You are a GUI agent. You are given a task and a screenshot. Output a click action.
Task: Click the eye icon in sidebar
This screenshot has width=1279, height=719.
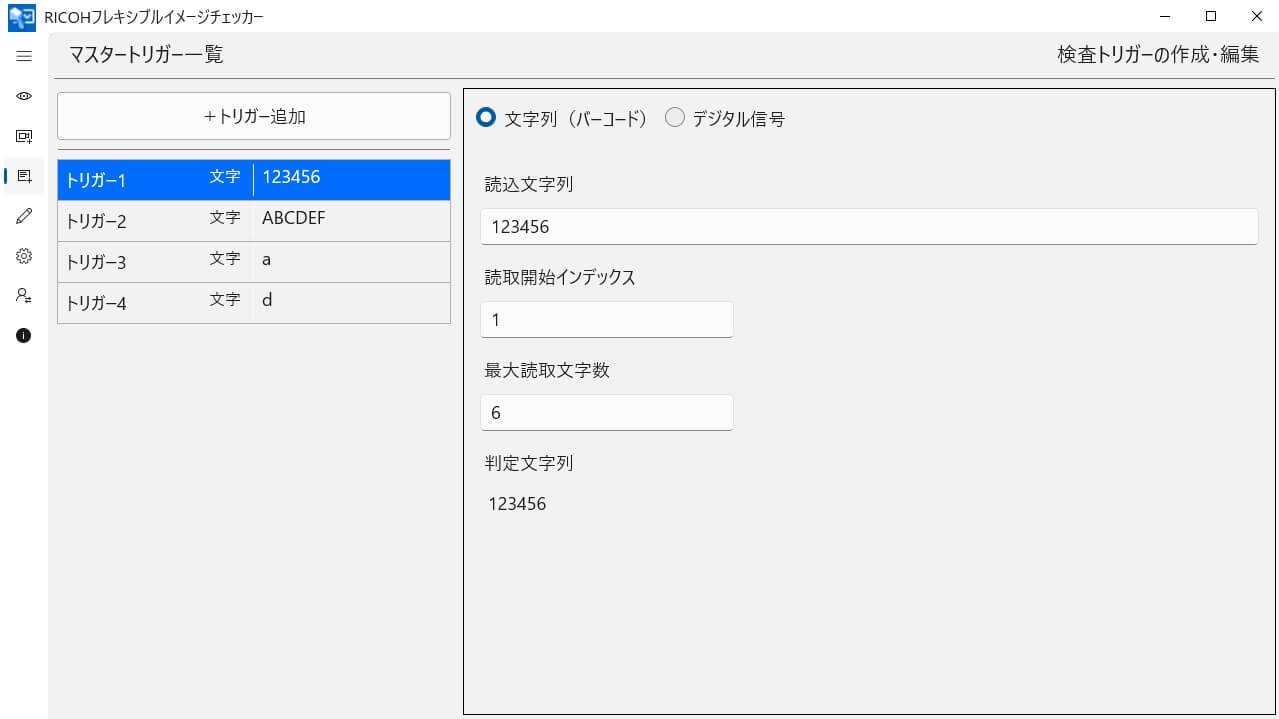pyautogui.click(x=24, y=96)
